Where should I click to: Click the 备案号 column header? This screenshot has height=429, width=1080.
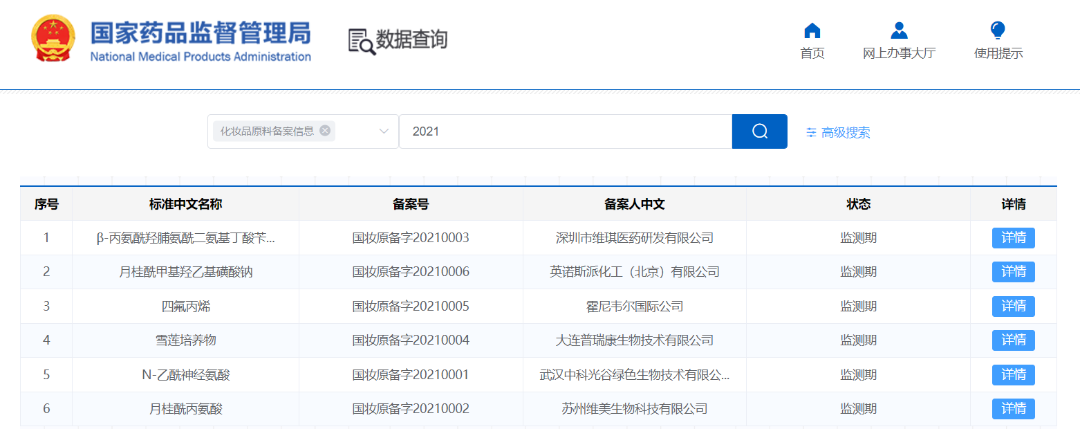[410, 204]
